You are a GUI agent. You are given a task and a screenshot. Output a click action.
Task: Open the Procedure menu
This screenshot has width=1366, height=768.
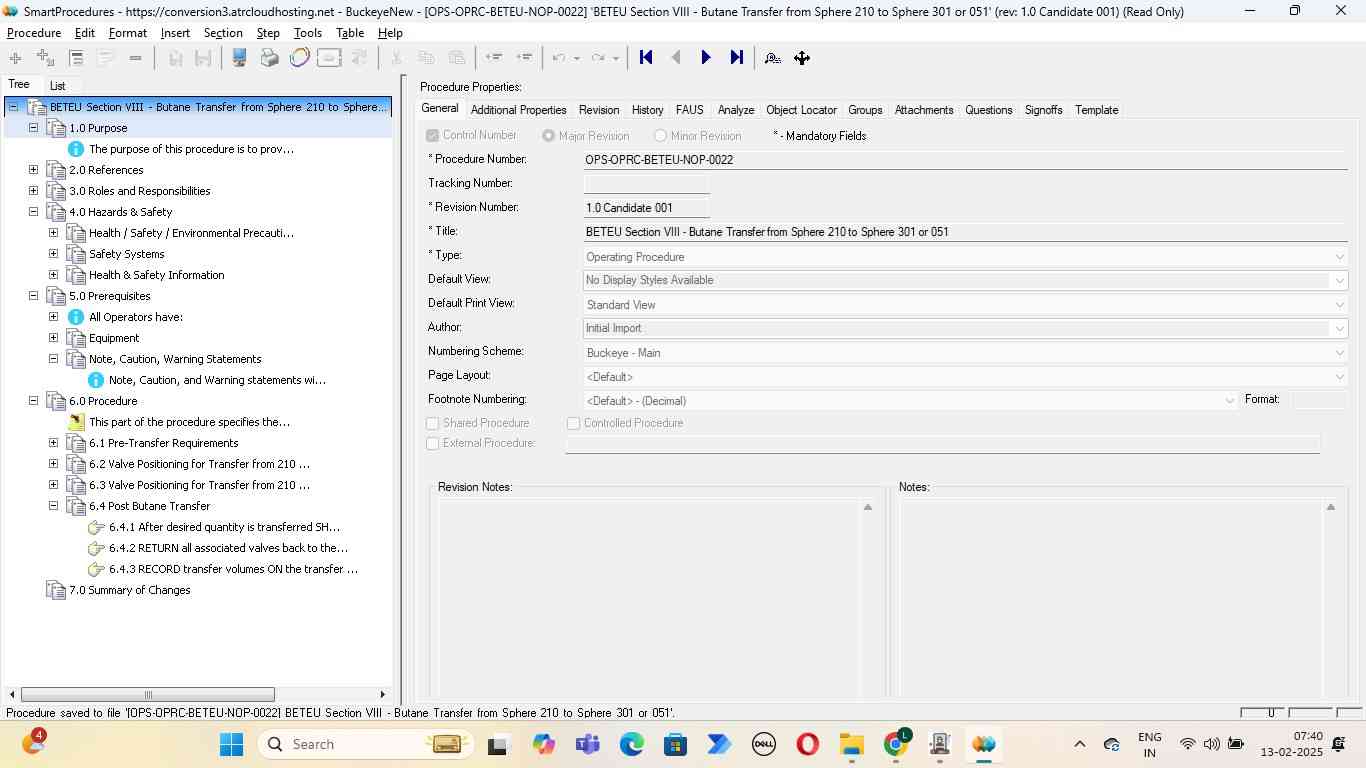pyautogui.click(x=34, y=33)
